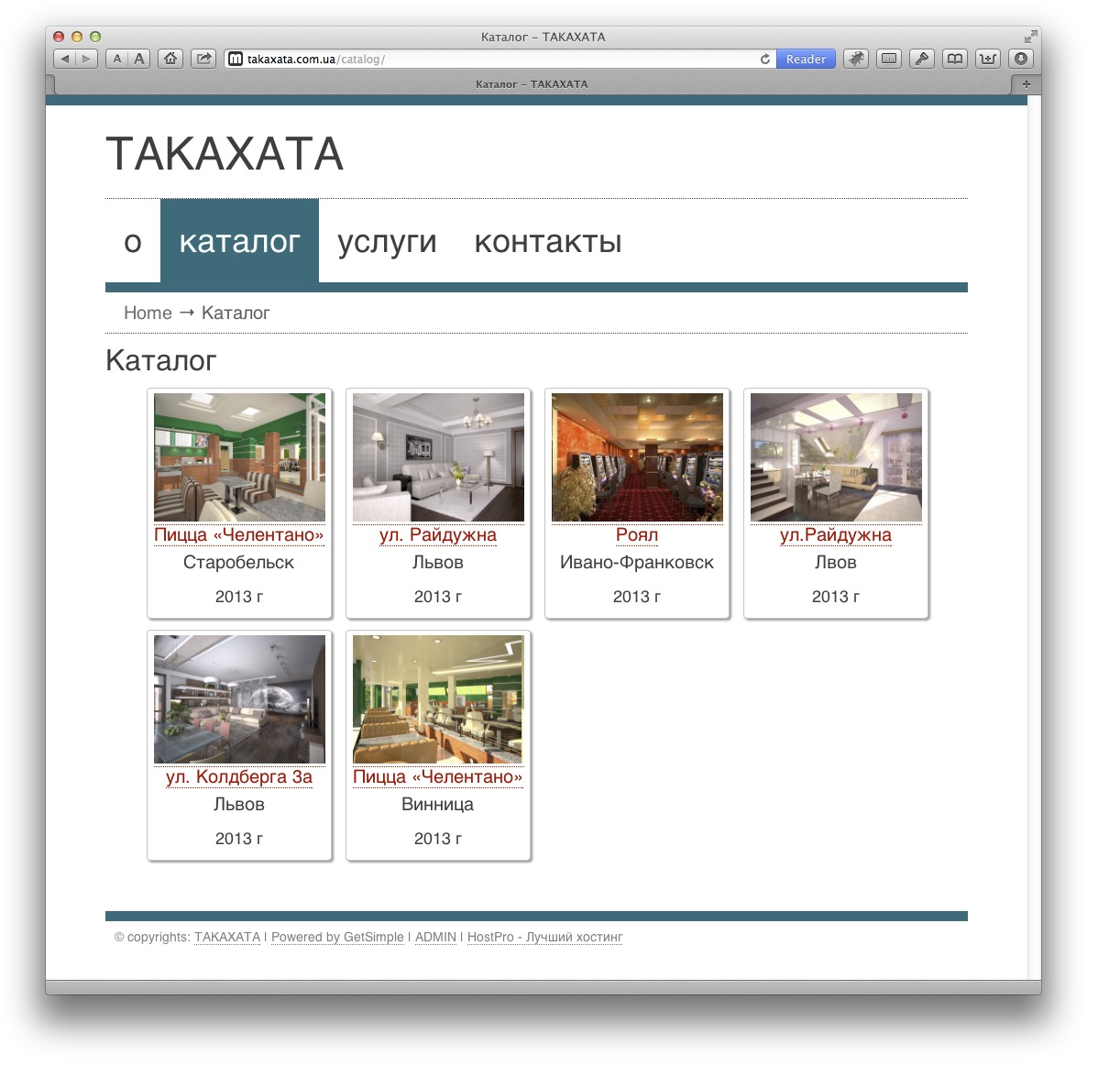Screen dimensions: 1120x1077
Task: Open the 'Роял' catalog item link
Action: click(637, 535)
